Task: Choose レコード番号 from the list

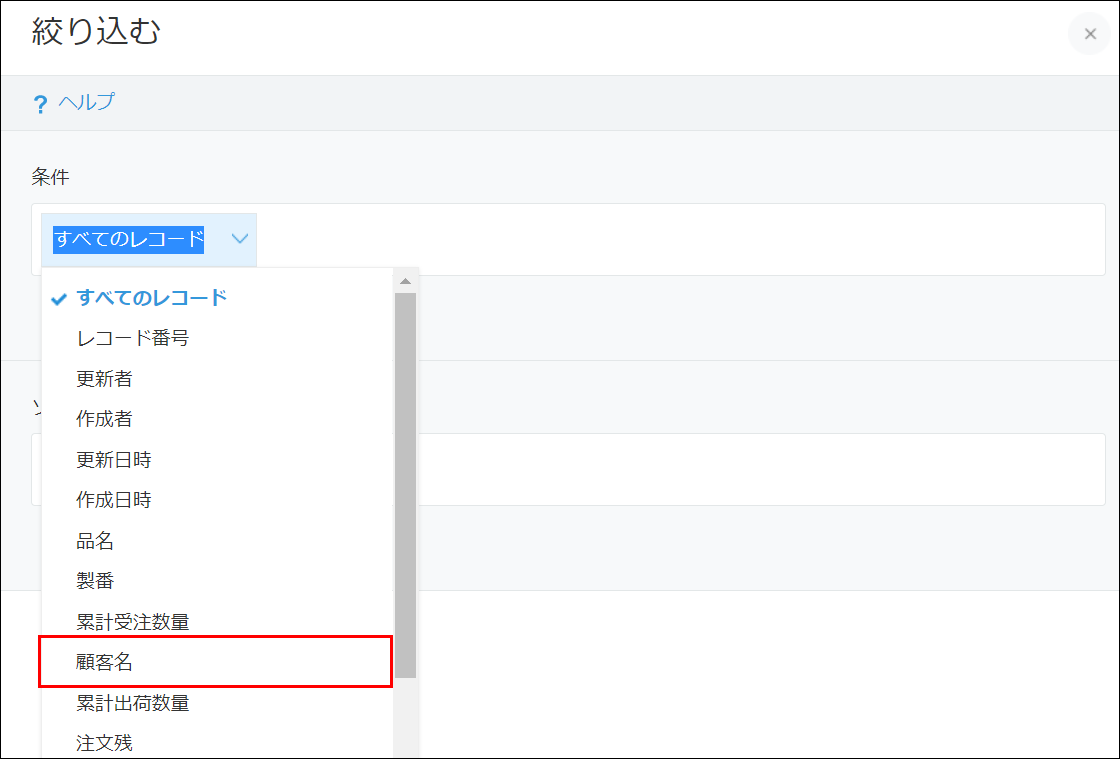Action: tap(132, 338)
